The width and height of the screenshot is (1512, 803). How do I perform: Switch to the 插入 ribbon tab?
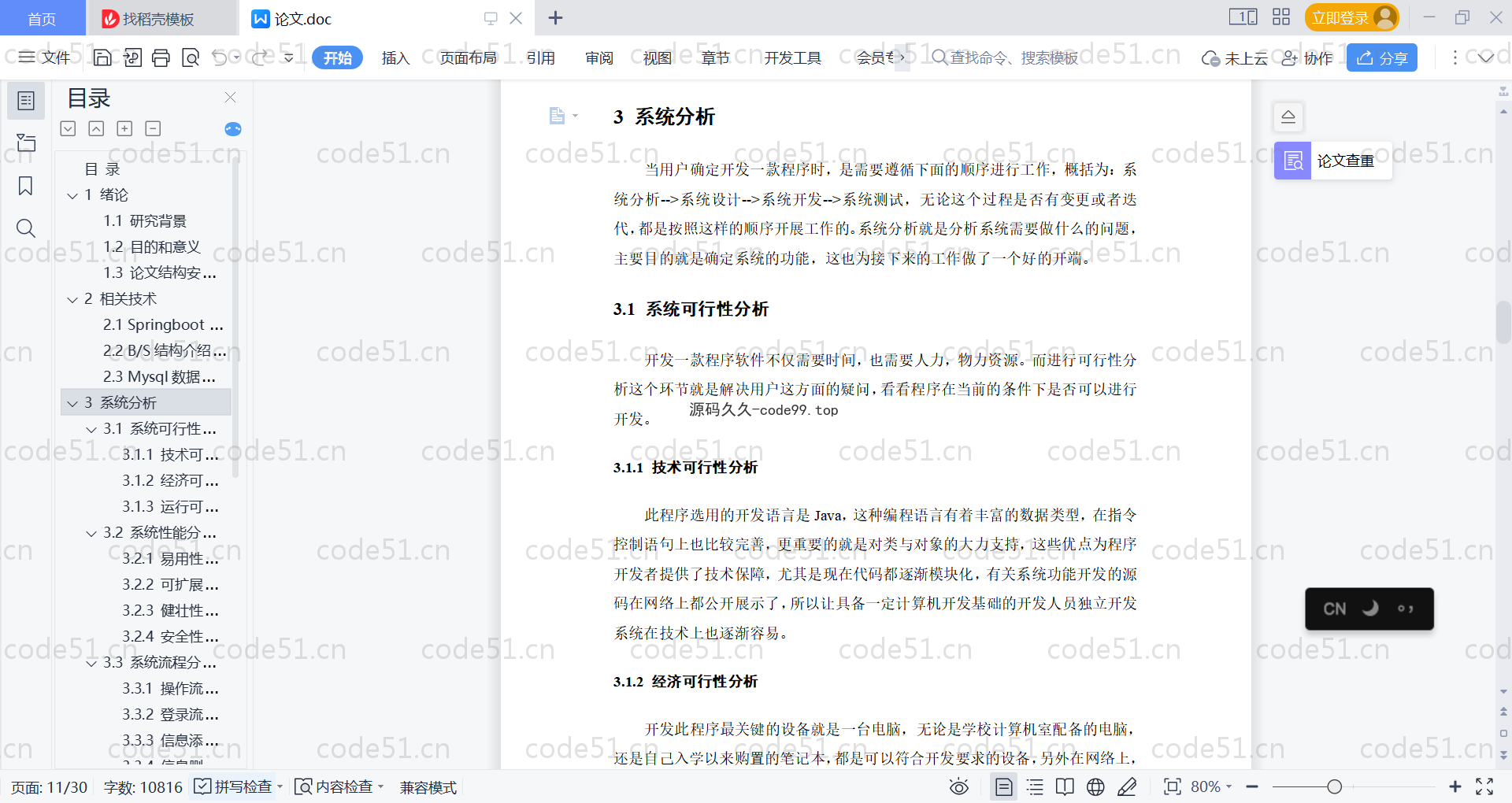point(395,57)
